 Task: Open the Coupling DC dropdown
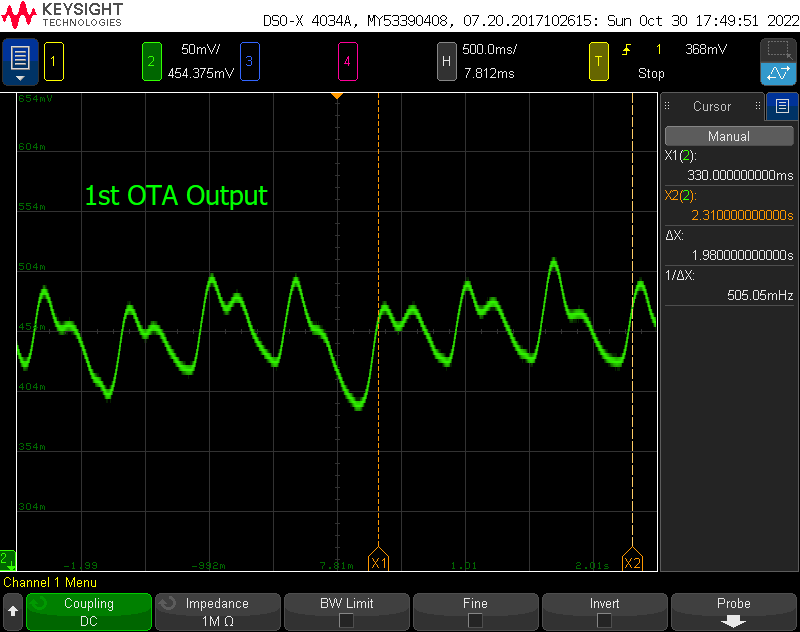[88, 611]
